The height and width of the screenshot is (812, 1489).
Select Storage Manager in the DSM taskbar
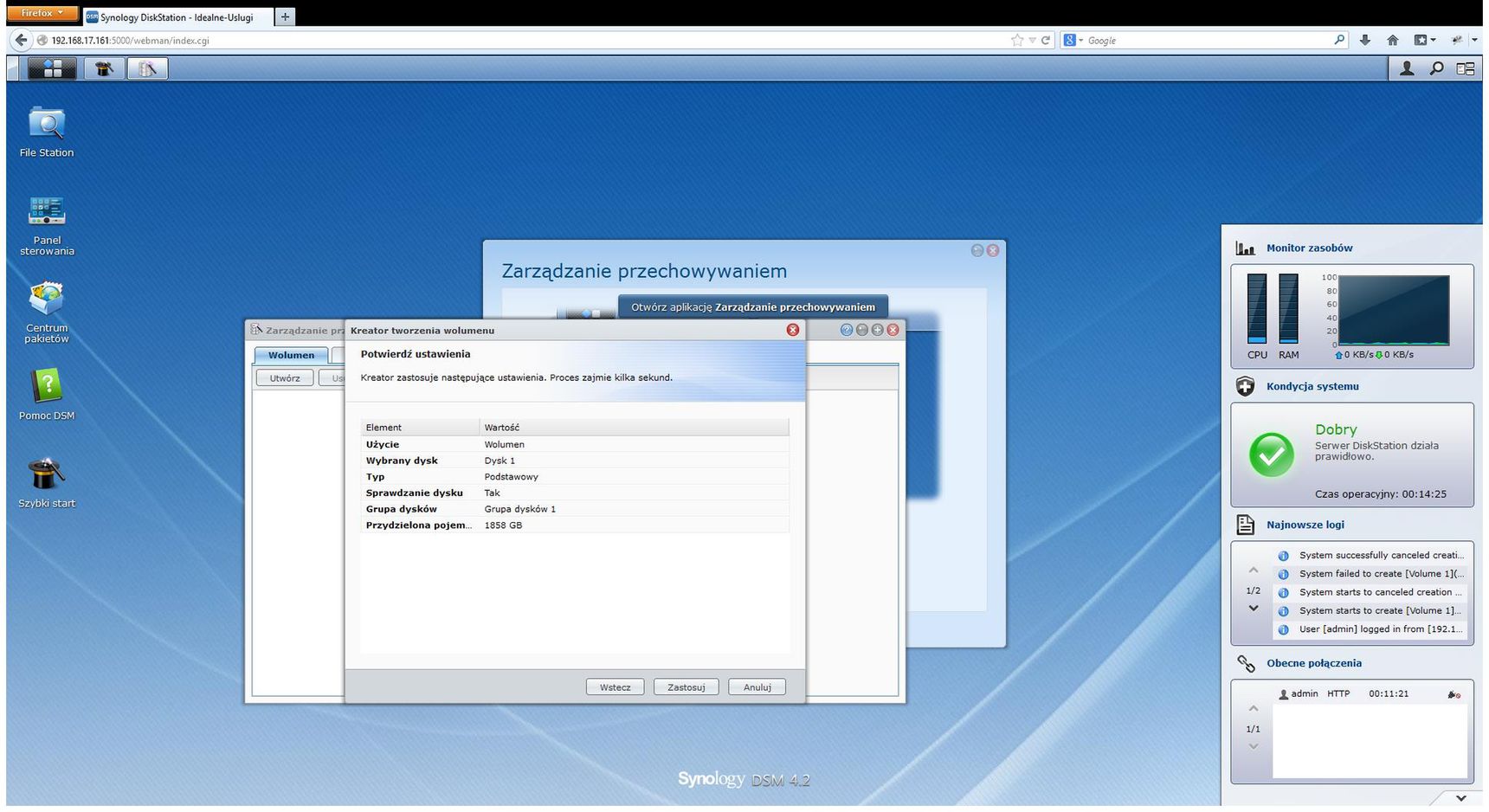click(x=147, y=68)
